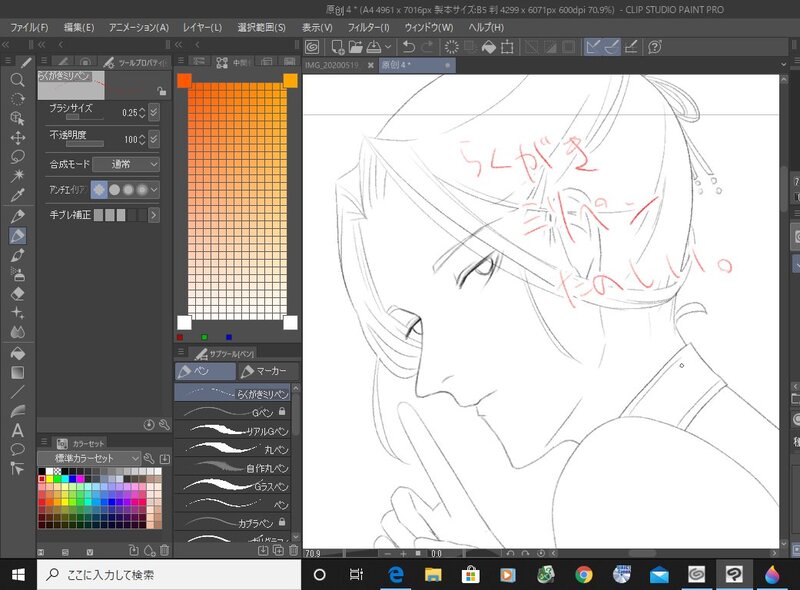The width and height of the screenshot is (800, 590).
Task: Select the Airbrush tool
Action: [x=17, y=275]
